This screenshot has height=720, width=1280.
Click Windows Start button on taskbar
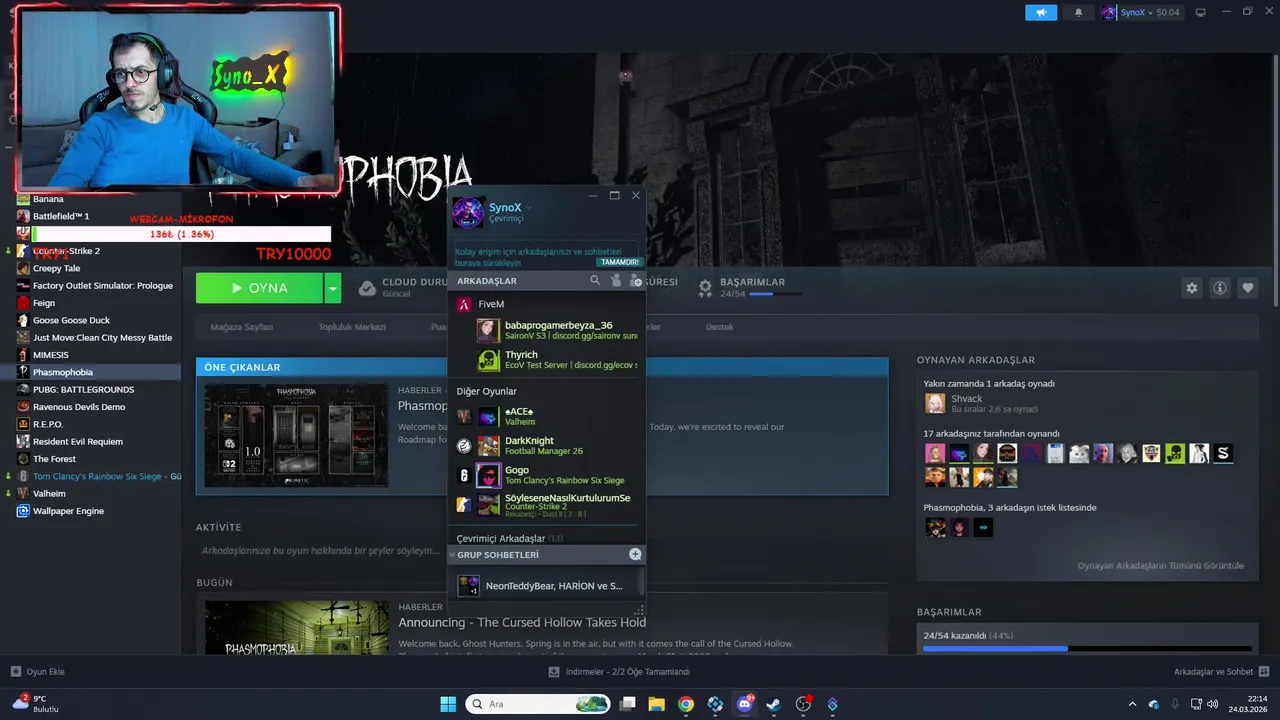click(x=448, y=704)
